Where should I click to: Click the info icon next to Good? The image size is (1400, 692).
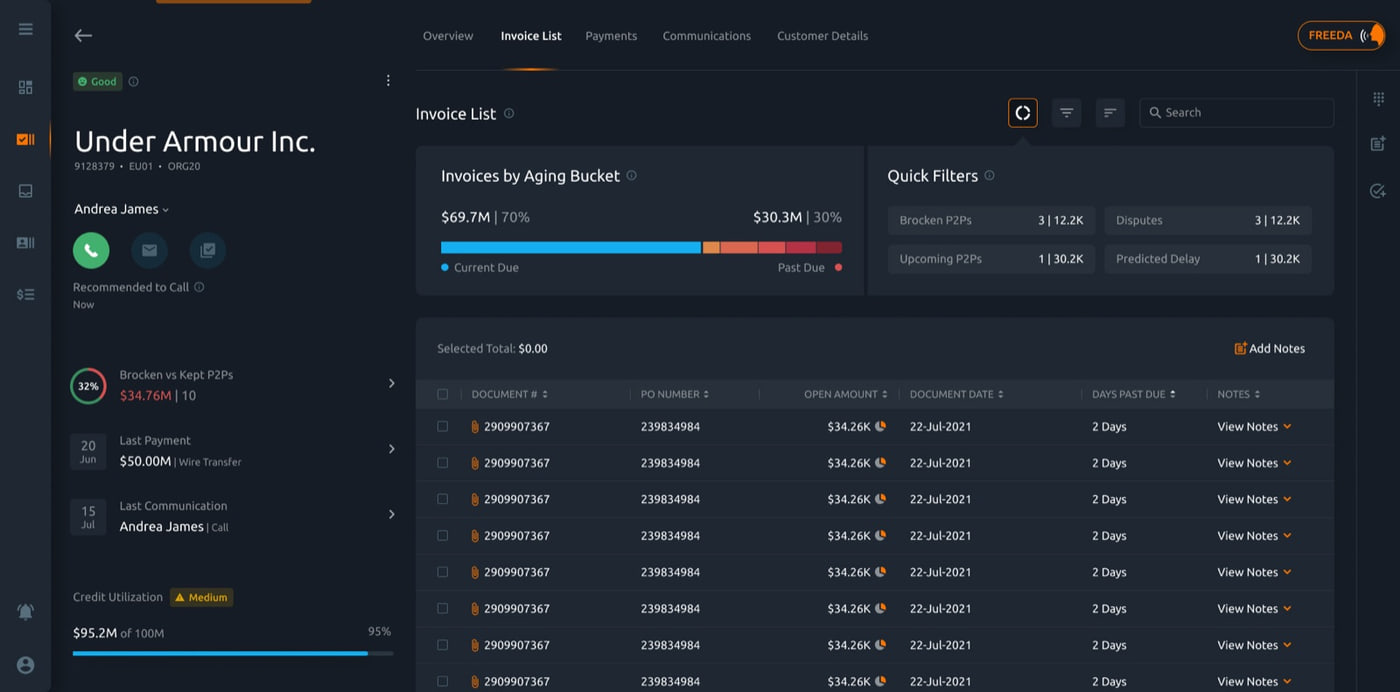134,82
